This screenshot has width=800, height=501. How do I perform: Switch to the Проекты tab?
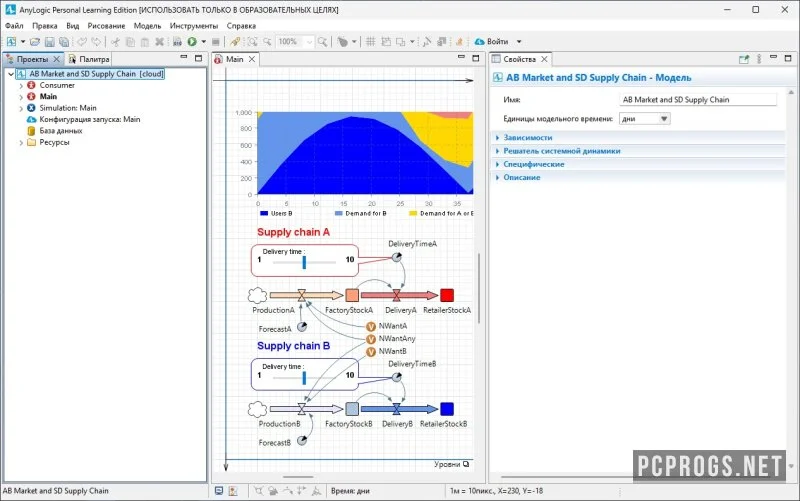point(32,59)
